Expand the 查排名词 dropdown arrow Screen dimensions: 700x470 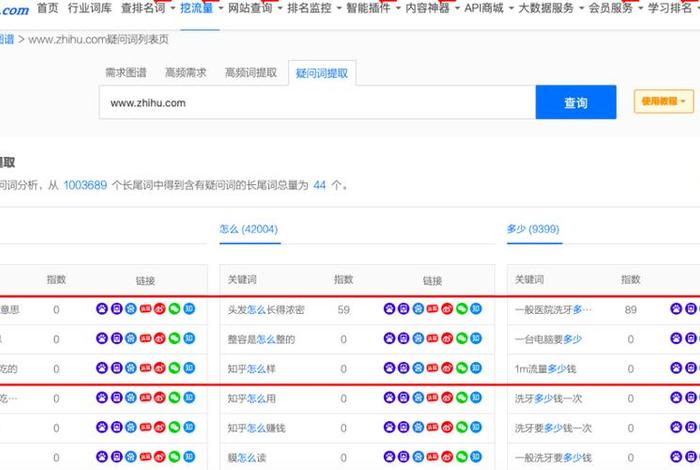point(173,8)
